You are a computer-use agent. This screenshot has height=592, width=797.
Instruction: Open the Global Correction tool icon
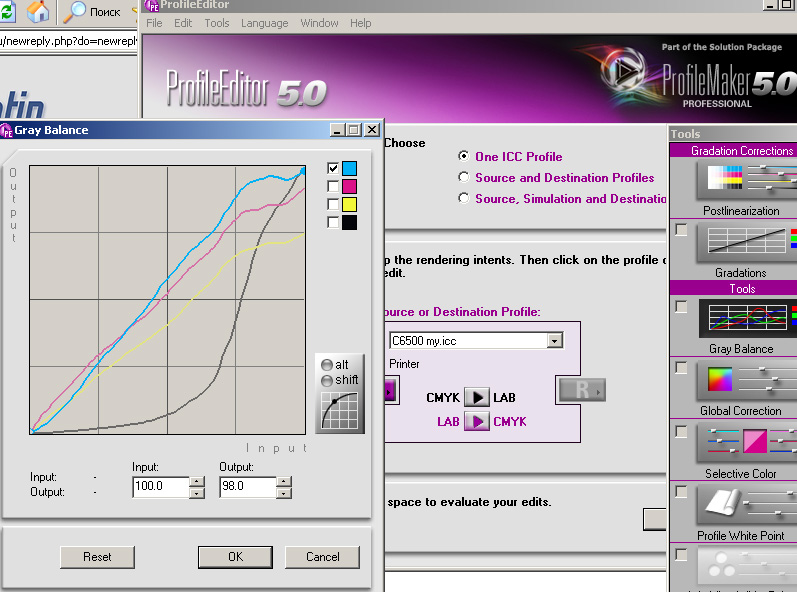point(746,381)
